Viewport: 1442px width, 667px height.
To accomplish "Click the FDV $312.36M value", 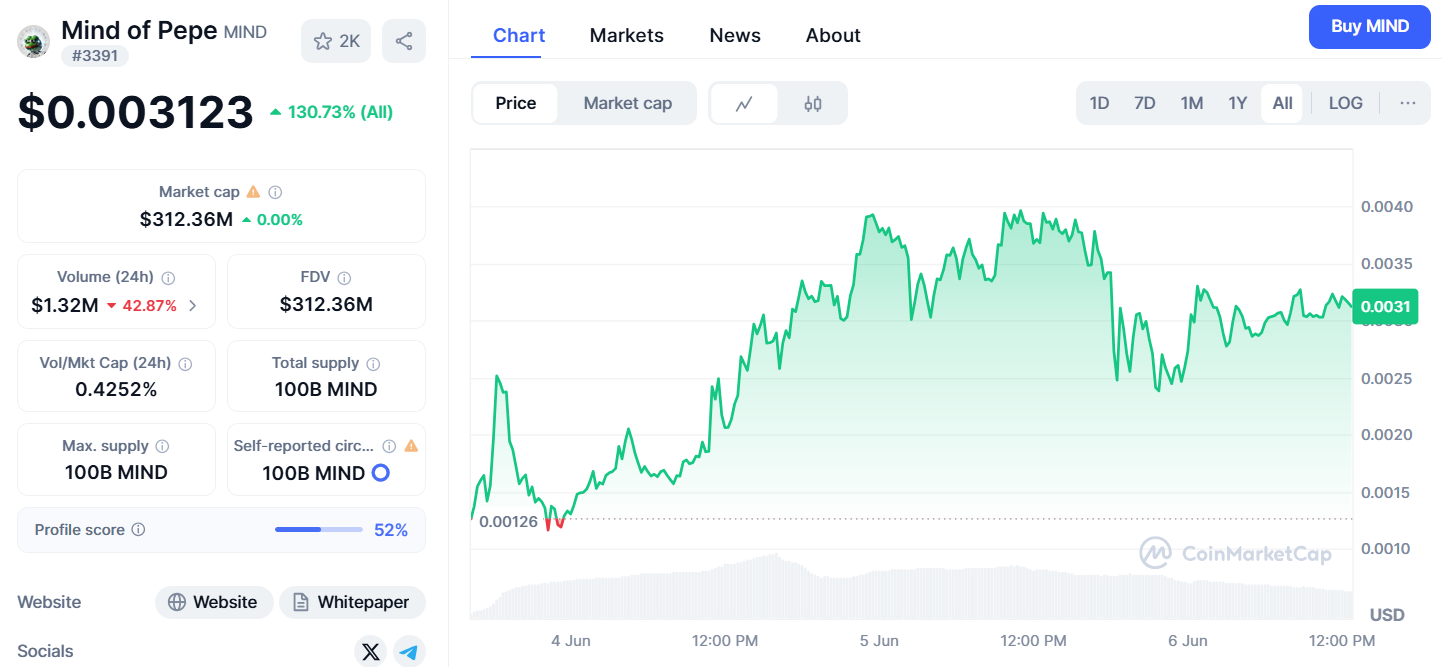I will pyautogui.click(x=326, y=304).
